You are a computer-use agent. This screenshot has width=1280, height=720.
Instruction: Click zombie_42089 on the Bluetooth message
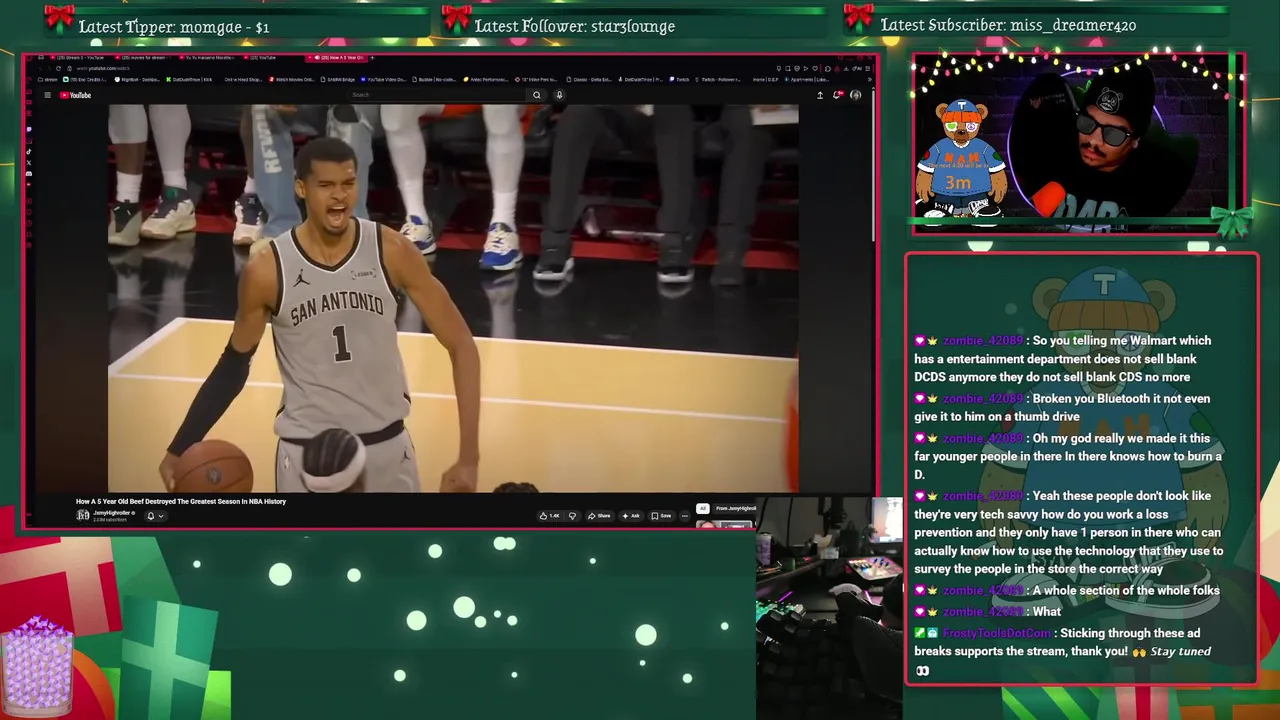(983, 399)
